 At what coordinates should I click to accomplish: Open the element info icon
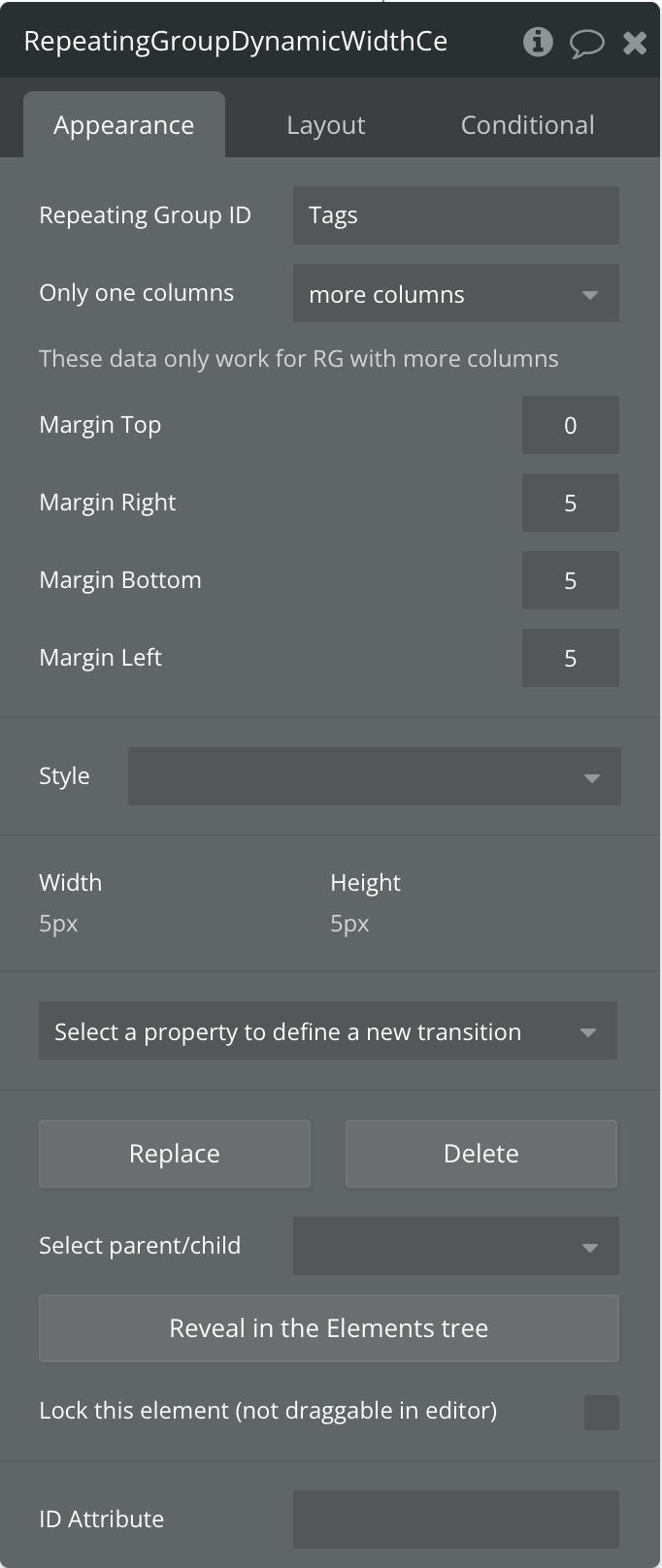[538, 42]
